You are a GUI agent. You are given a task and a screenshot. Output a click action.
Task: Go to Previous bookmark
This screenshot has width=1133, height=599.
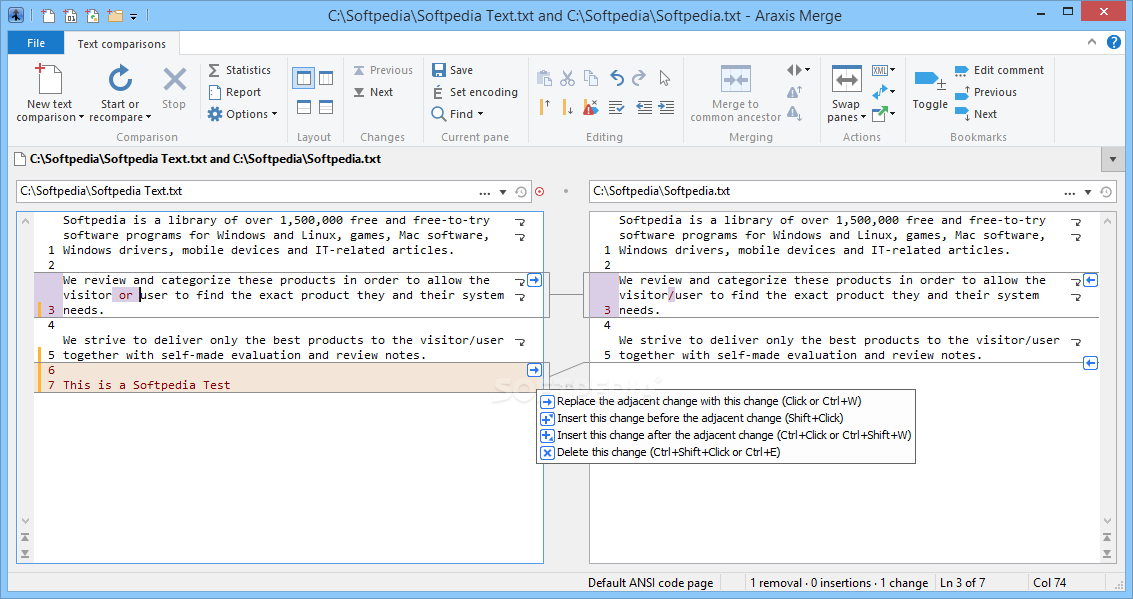[986, 92]
